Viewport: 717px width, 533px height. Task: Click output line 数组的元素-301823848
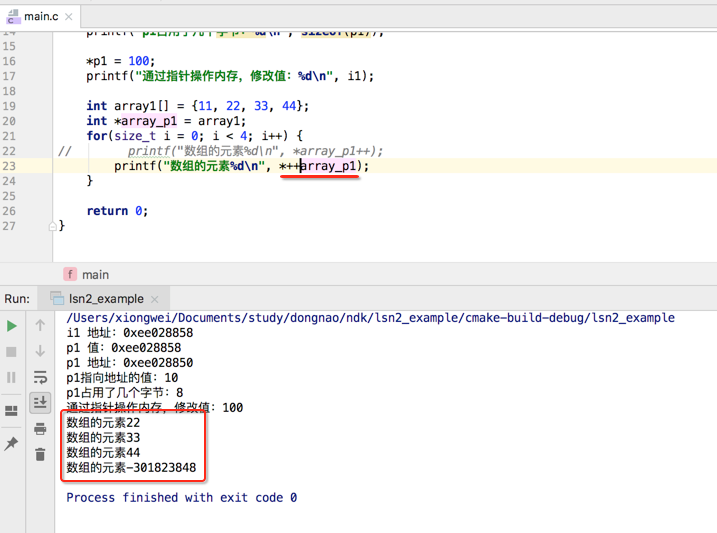131,468
